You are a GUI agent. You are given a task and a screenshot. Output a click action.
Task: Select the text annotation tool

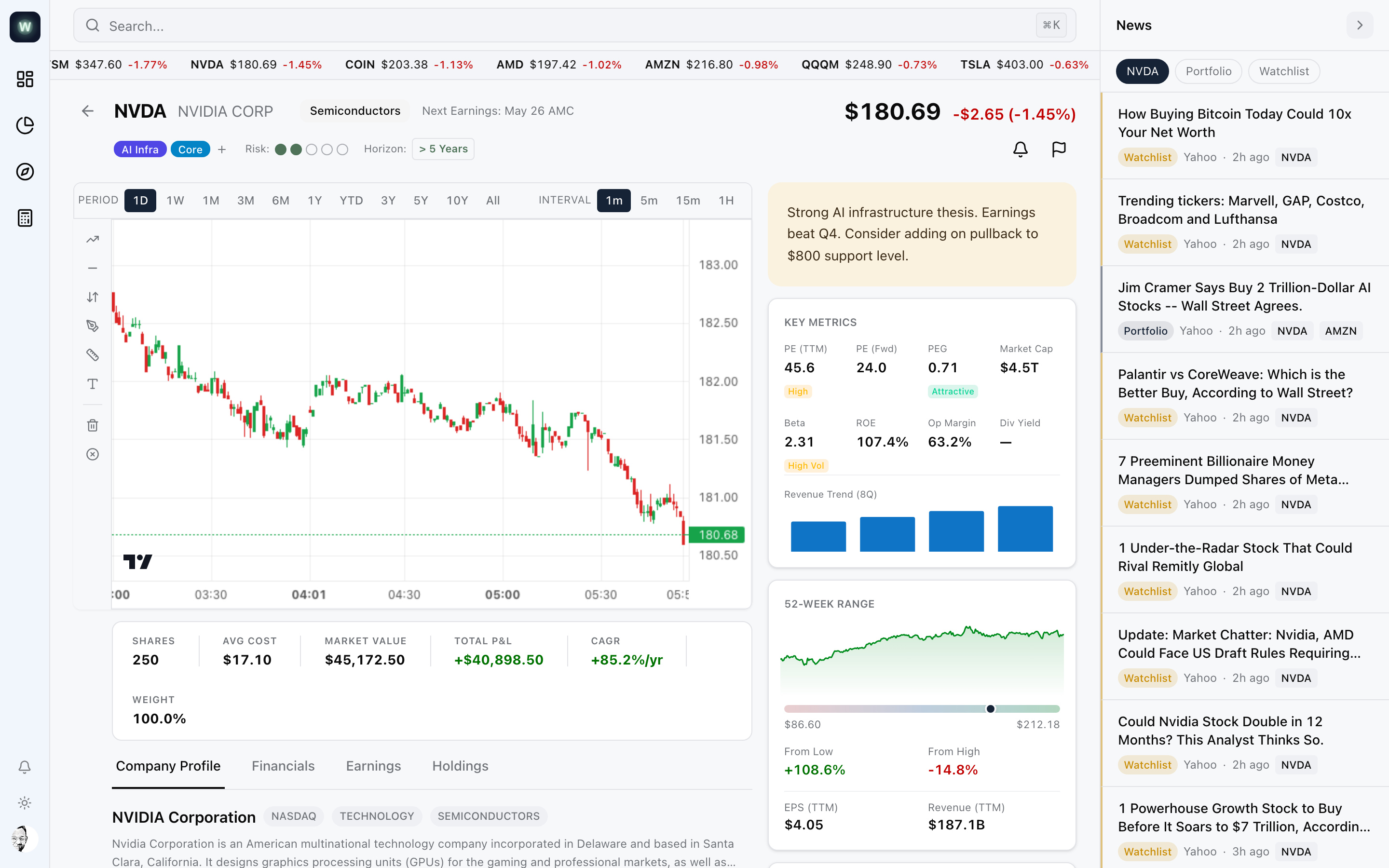93,383
